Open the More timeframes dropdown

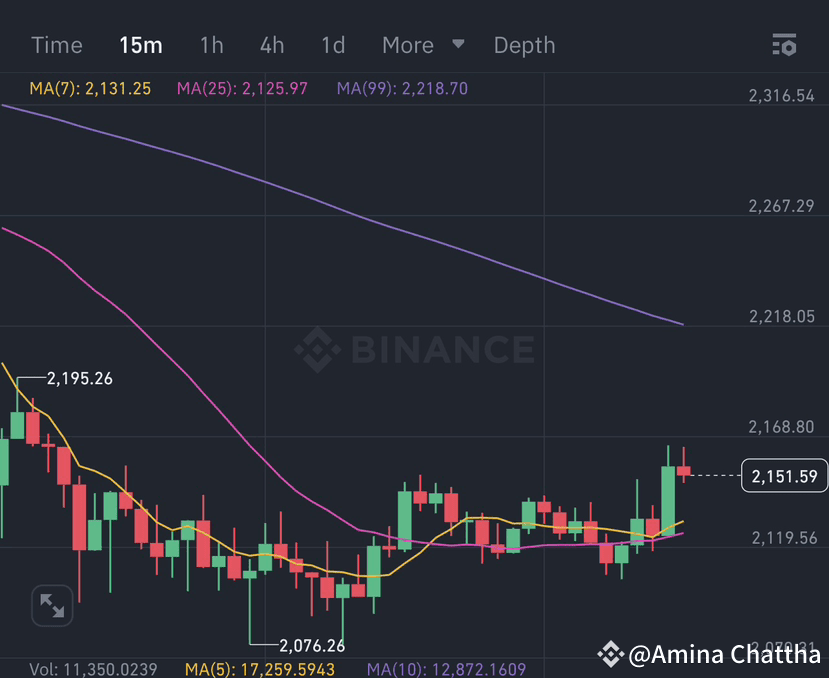point(407,45)
